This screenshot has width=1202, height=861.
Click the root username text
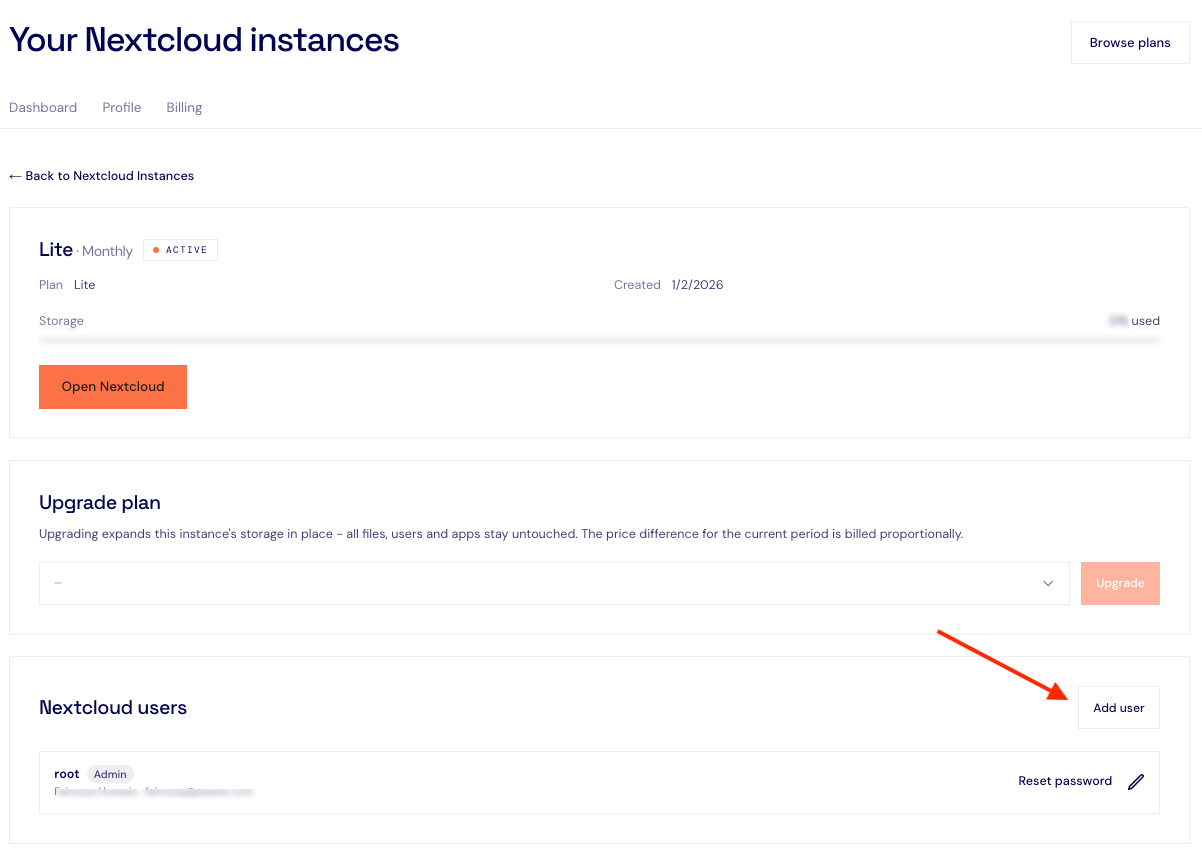pos(67,774)
